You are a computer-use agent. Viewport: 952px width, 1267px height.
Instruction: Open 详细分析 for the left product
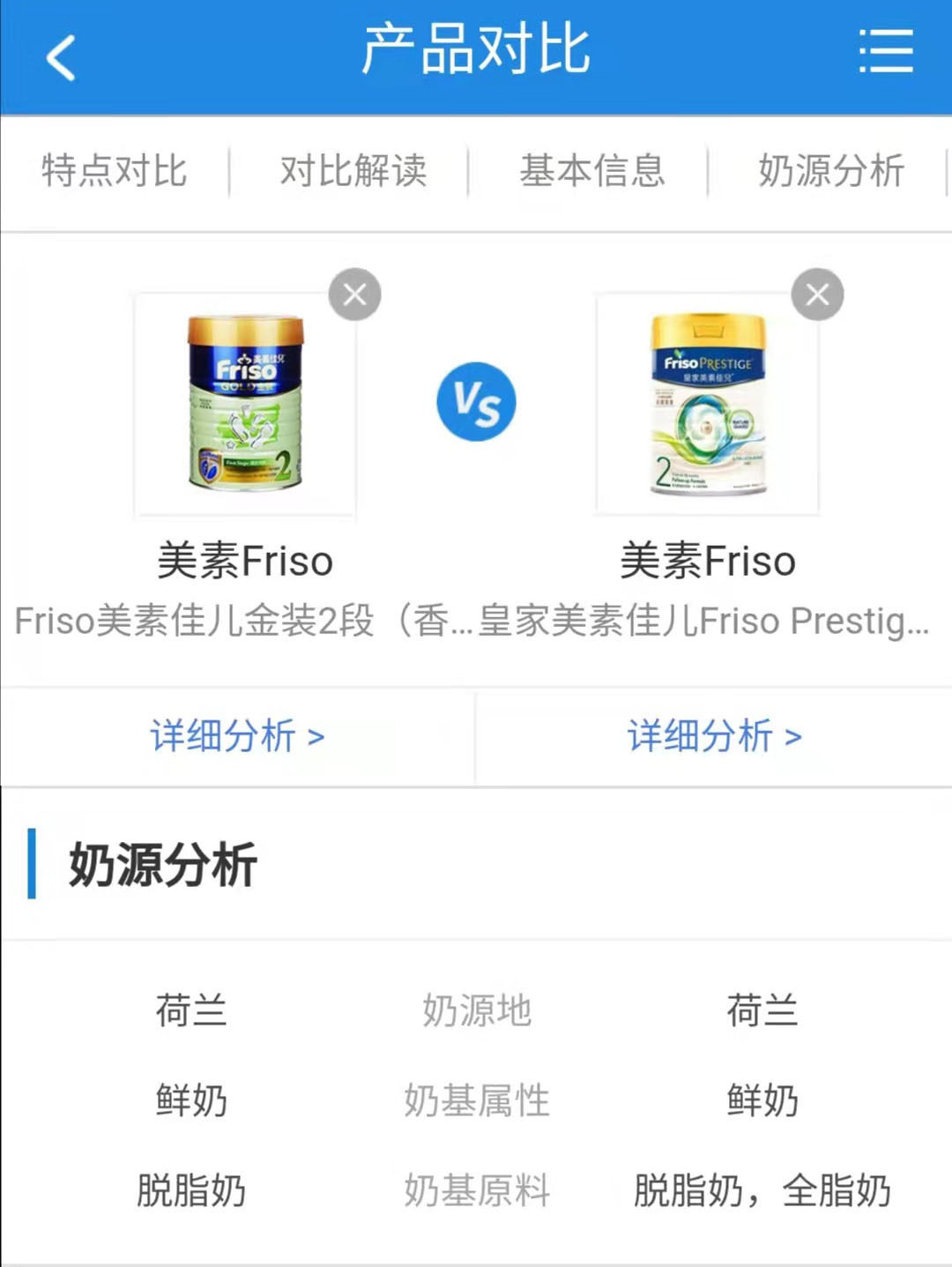click(238, 735)
